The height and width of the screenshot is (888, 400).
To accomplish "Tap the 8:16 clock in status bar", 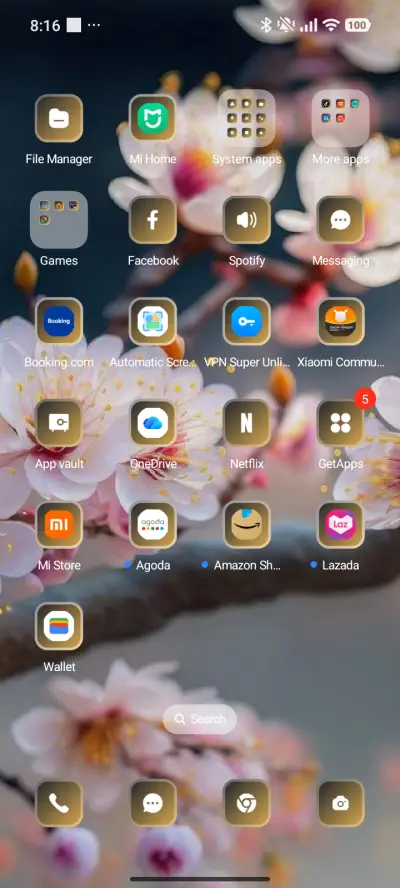I will click(45, 25).
